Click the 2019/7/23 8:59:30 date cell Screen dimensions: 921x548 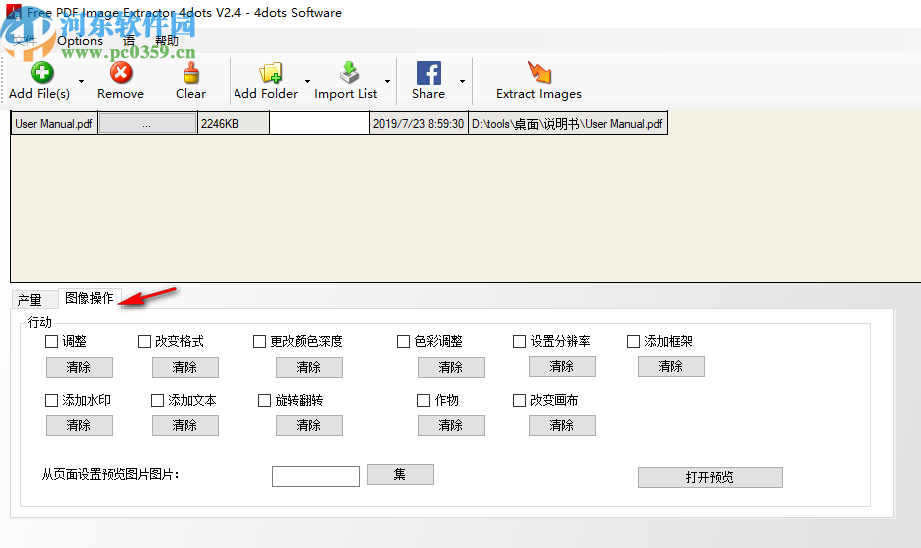[419, 123]
